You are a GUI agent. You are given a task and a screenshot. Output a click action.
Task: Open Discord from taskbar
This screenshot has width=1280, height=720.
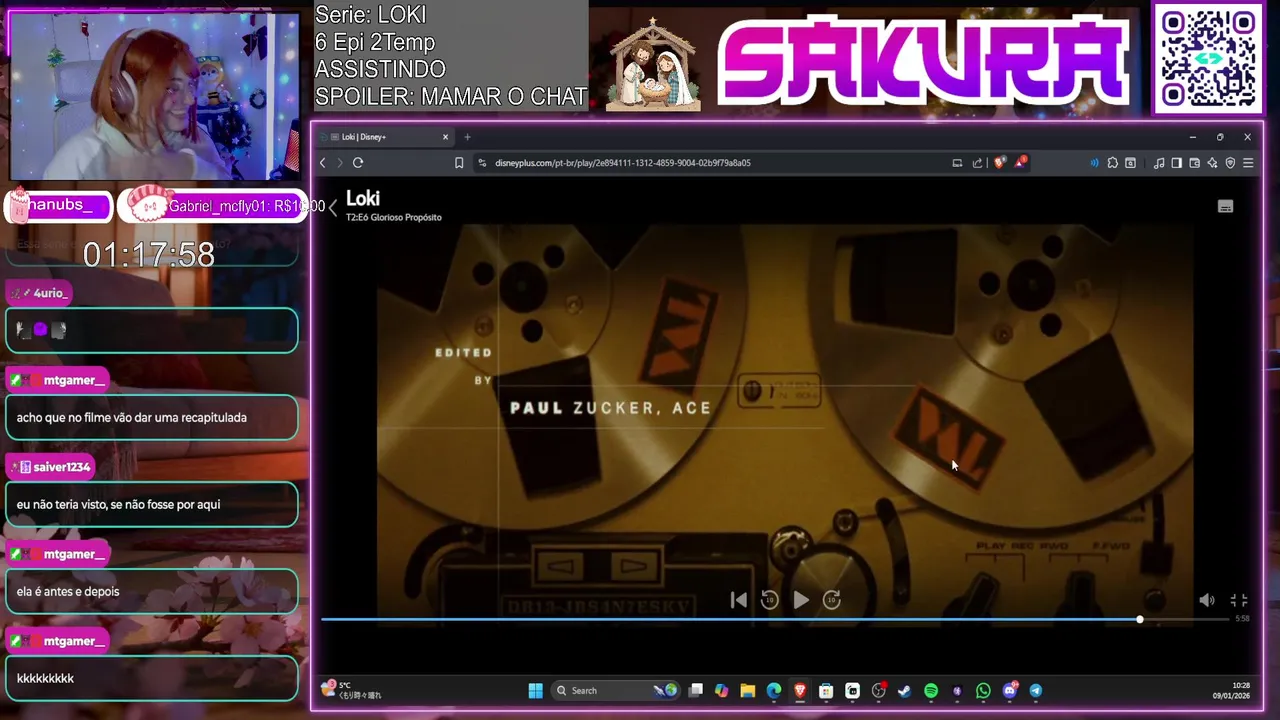click(1010, 691)
